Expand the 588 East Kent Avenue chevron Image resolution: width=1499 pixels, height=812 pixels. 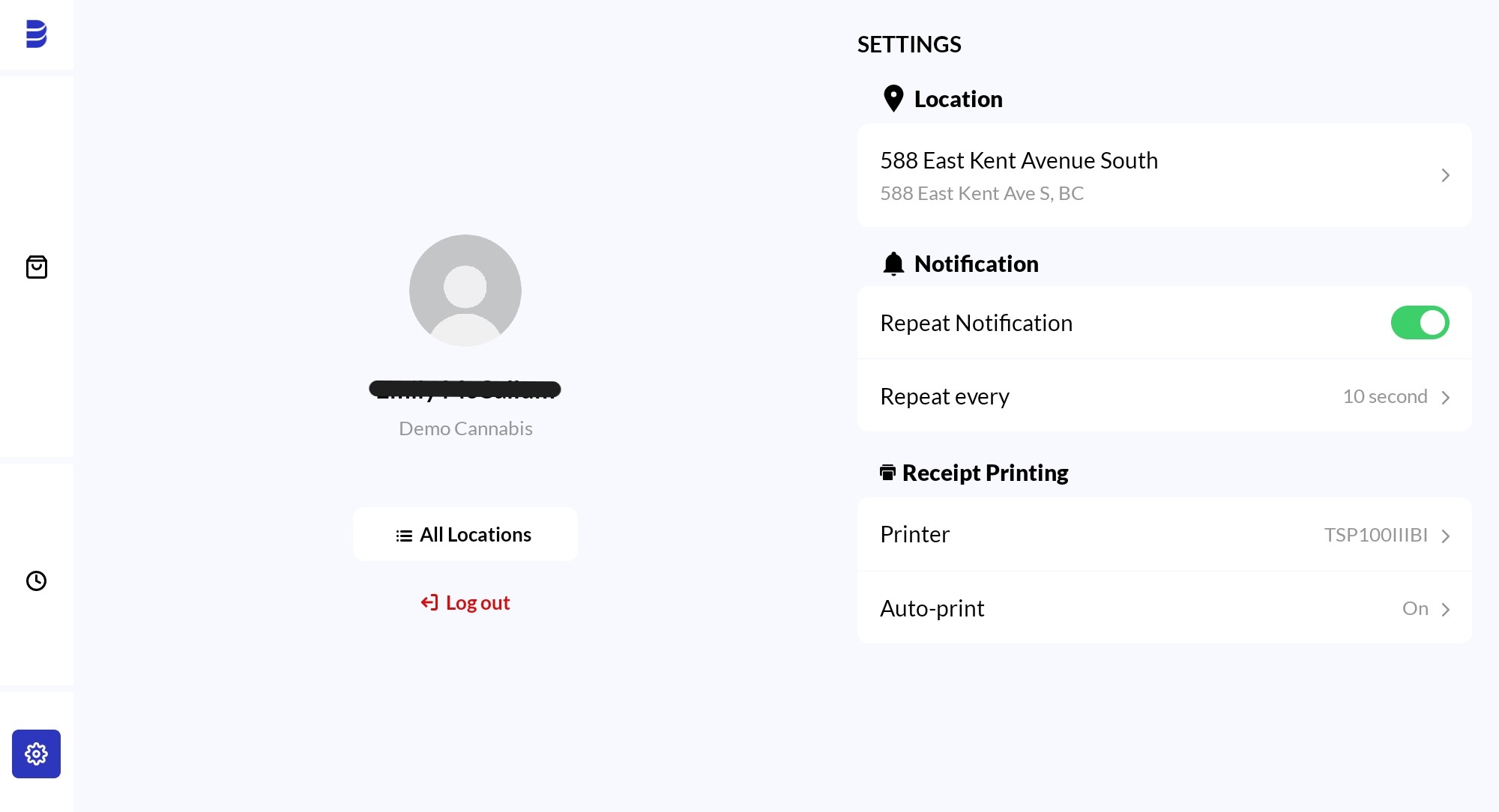tap(1445, 175)
